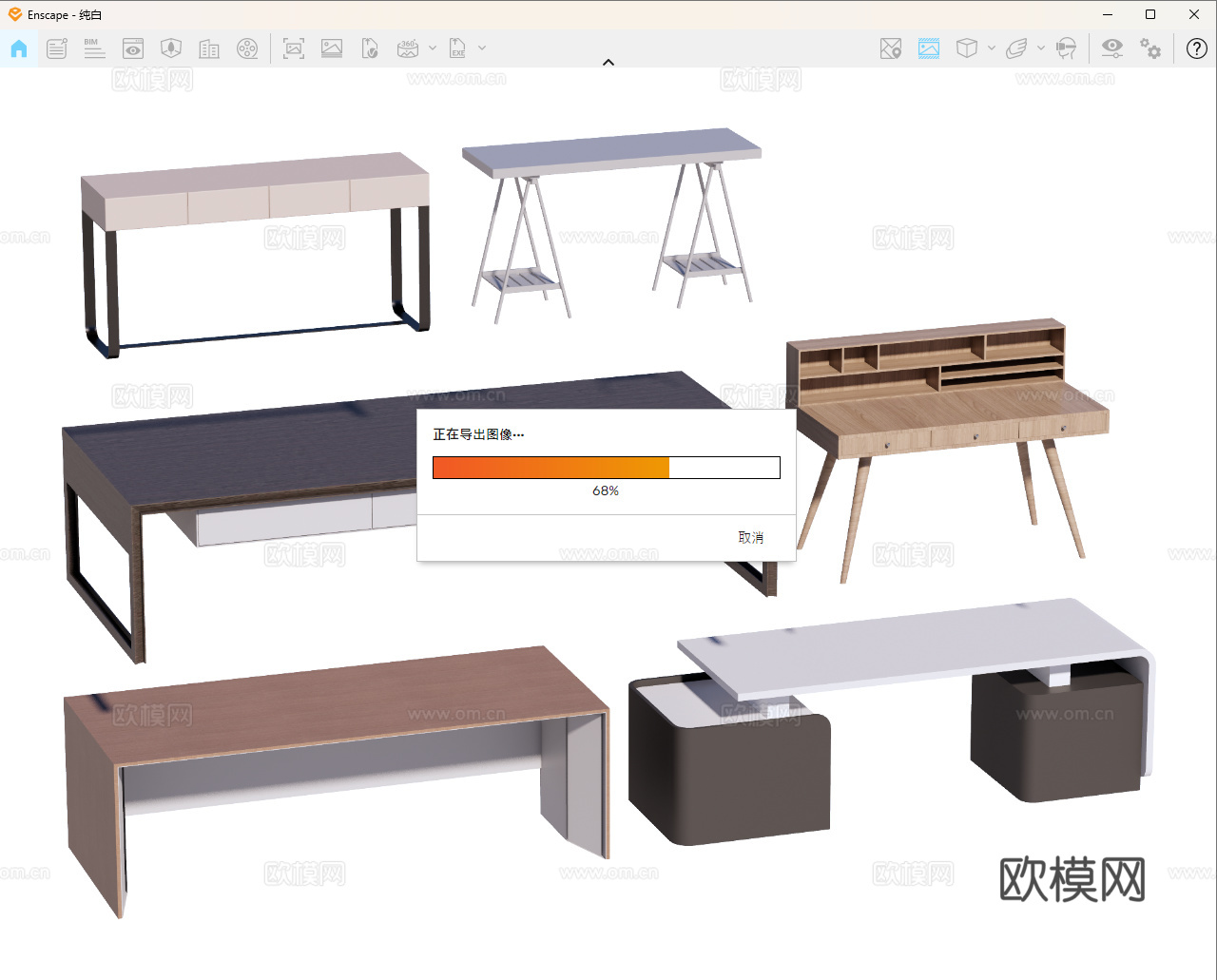Open the feedback notes icon
This screenshot has height=980, width=1217.
click(57, 48)
